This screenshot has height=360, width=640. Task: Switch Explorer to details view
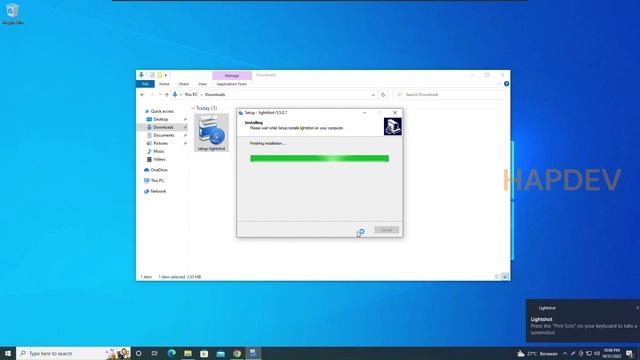[x=497, y=277]
